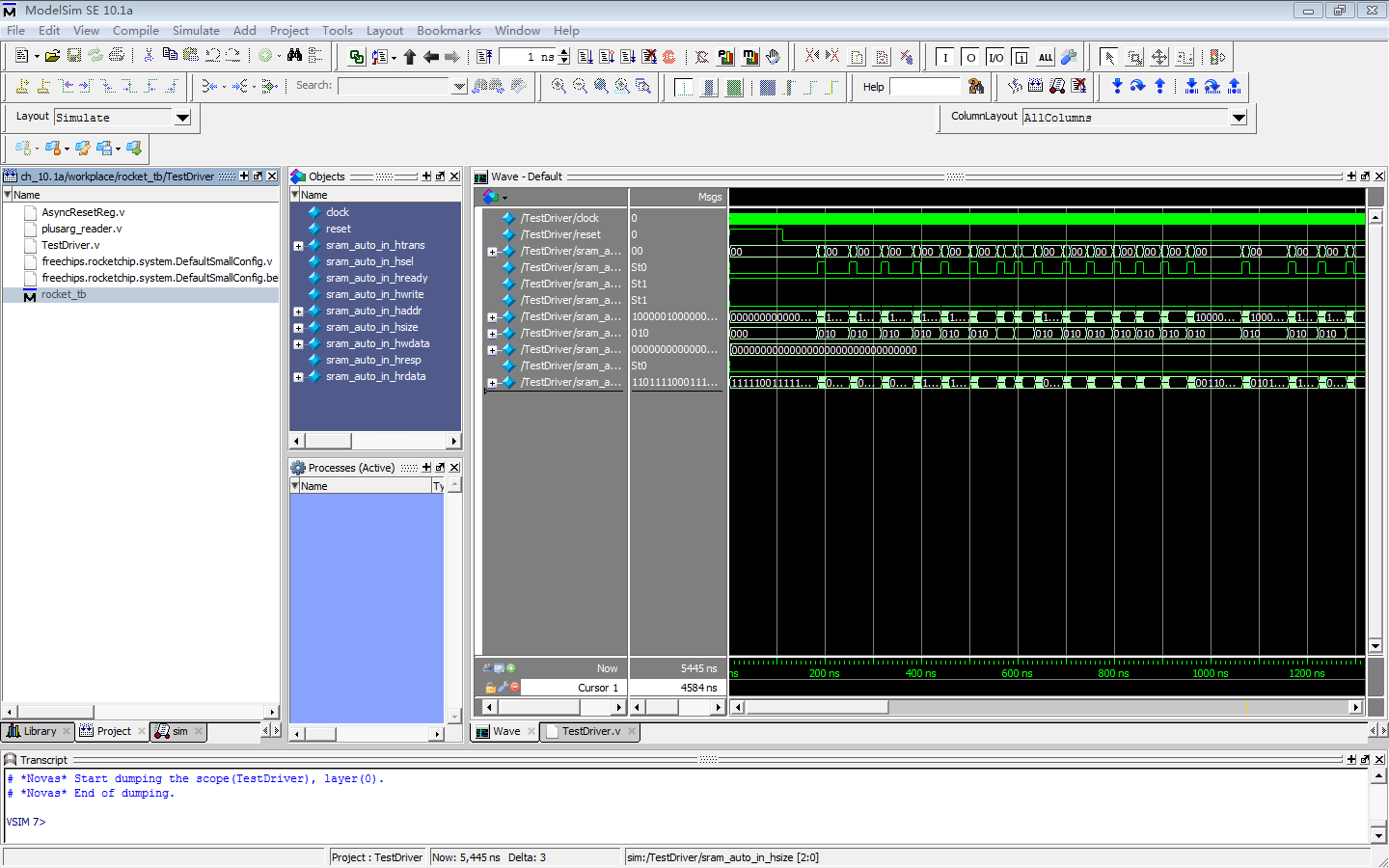Toggle the internal signals filter button
The width and height of the screenshot is (1389, 868).
coord(1021,57)
